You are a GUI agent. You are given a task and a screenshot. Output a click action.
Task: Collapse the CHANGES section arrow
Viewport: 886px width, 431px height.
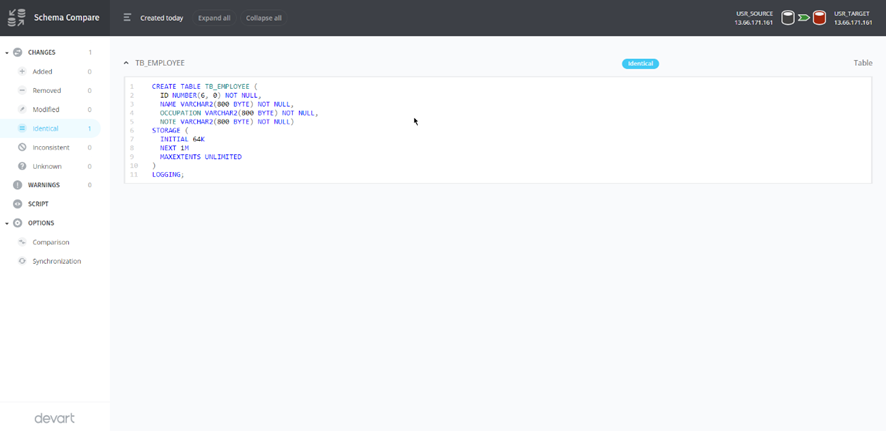tap(6, 53)
